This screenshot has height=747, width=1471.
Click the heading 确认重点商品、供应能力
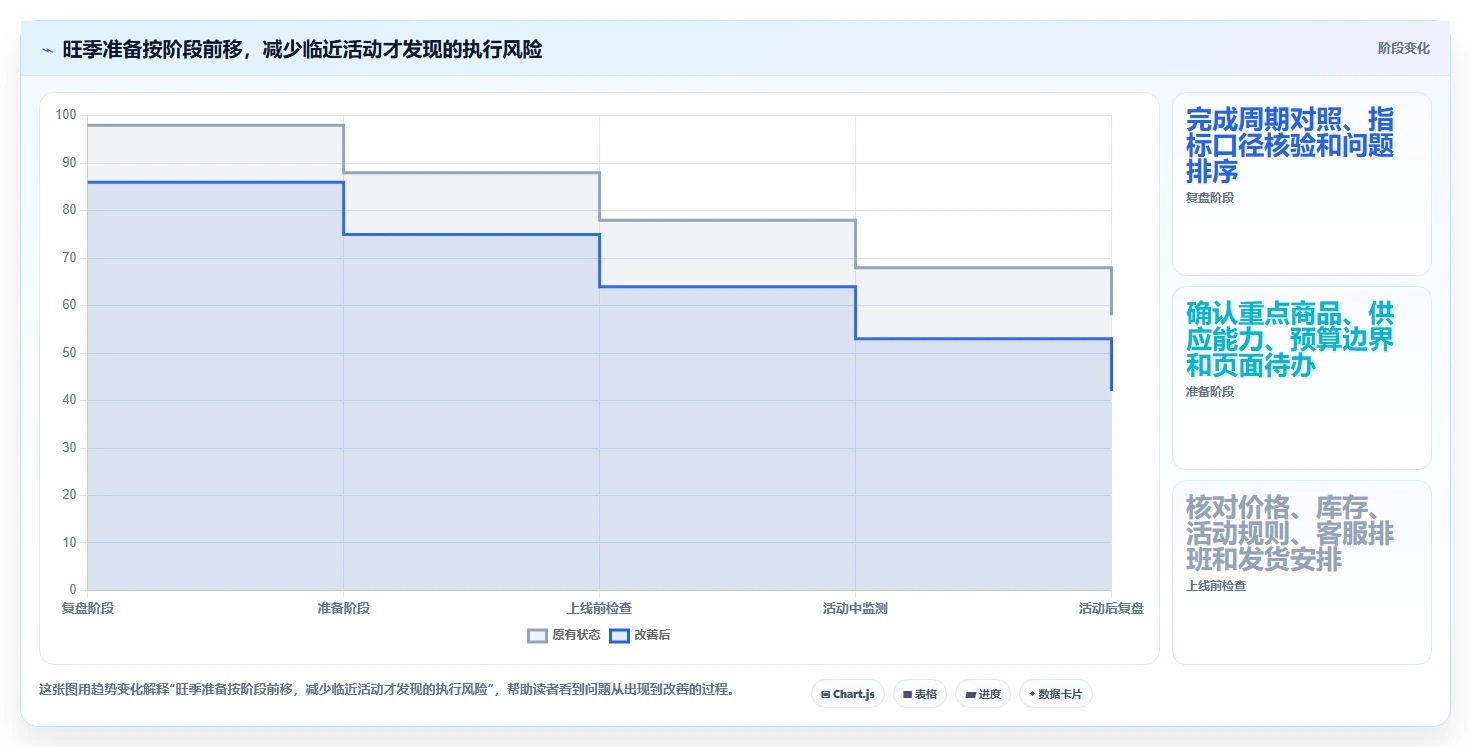click(x=1290, y=340)
